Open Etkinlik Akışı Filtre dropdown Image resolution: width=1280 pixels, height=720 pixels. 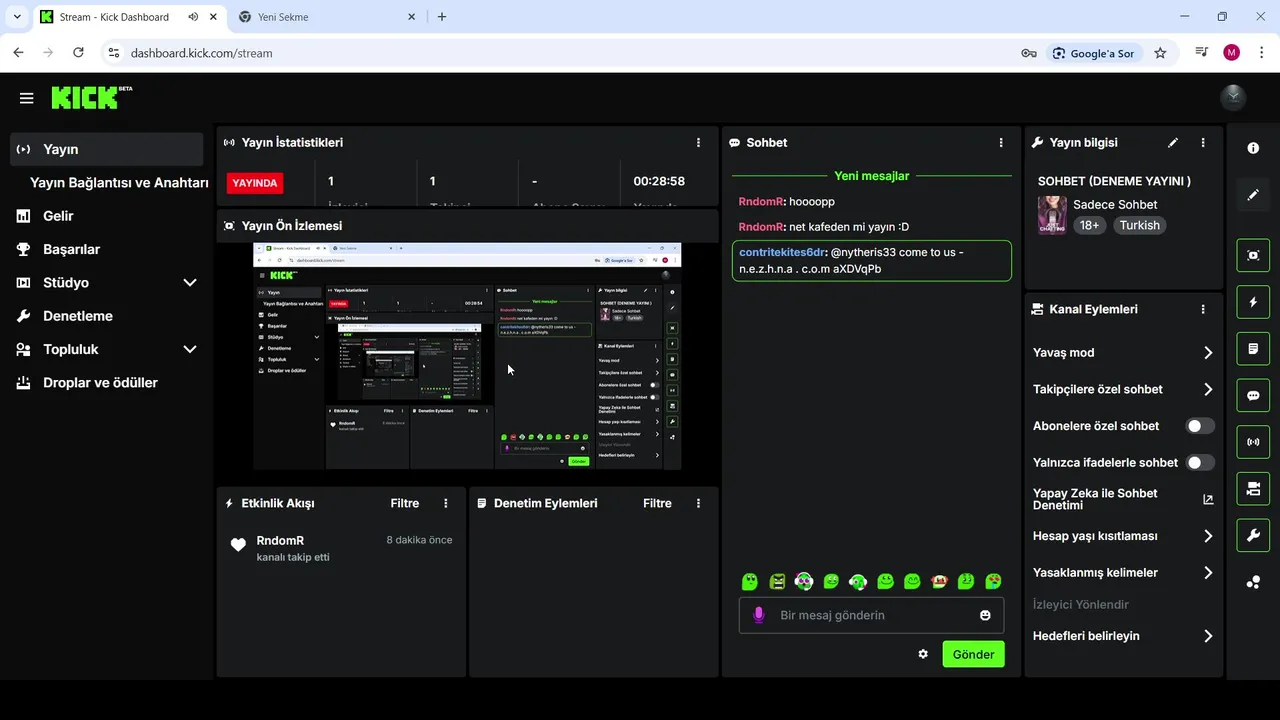pos(405,503)
